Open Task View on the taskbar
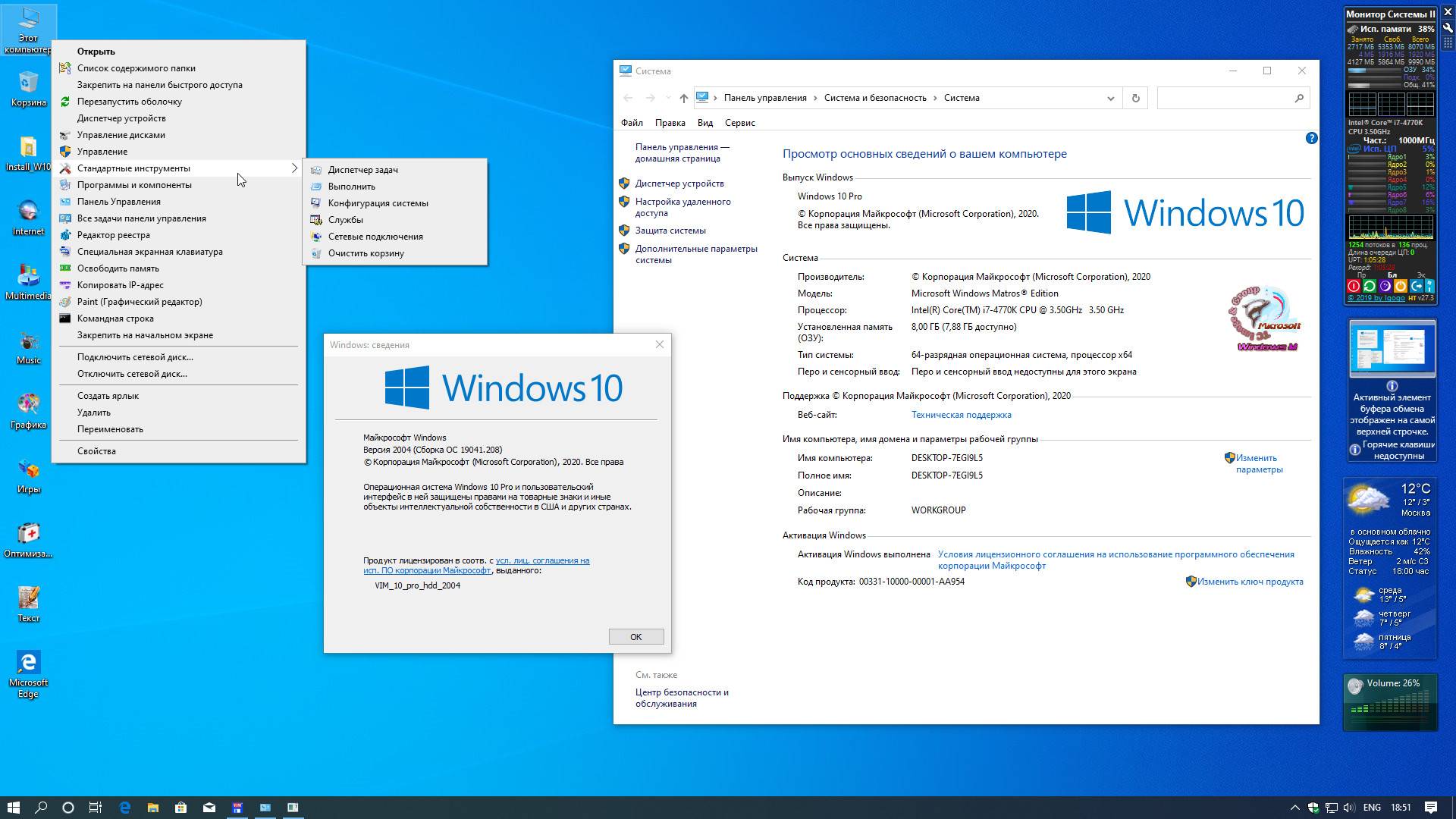1456x819 pixels. (96, 808)
